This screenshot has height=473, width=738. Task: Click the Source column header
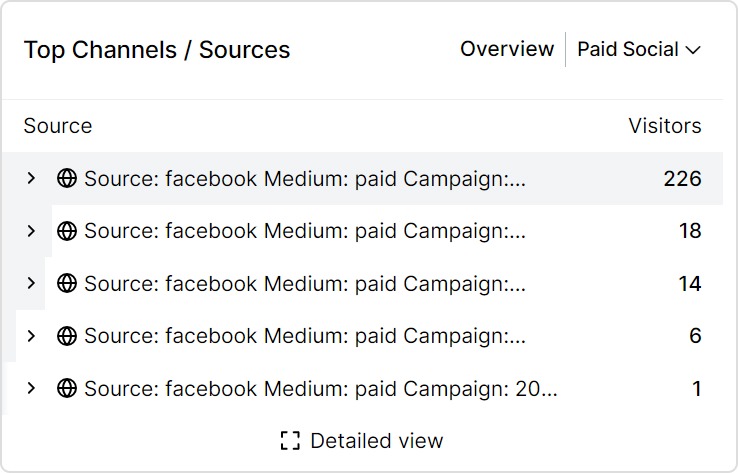click(x=58, y=126)
